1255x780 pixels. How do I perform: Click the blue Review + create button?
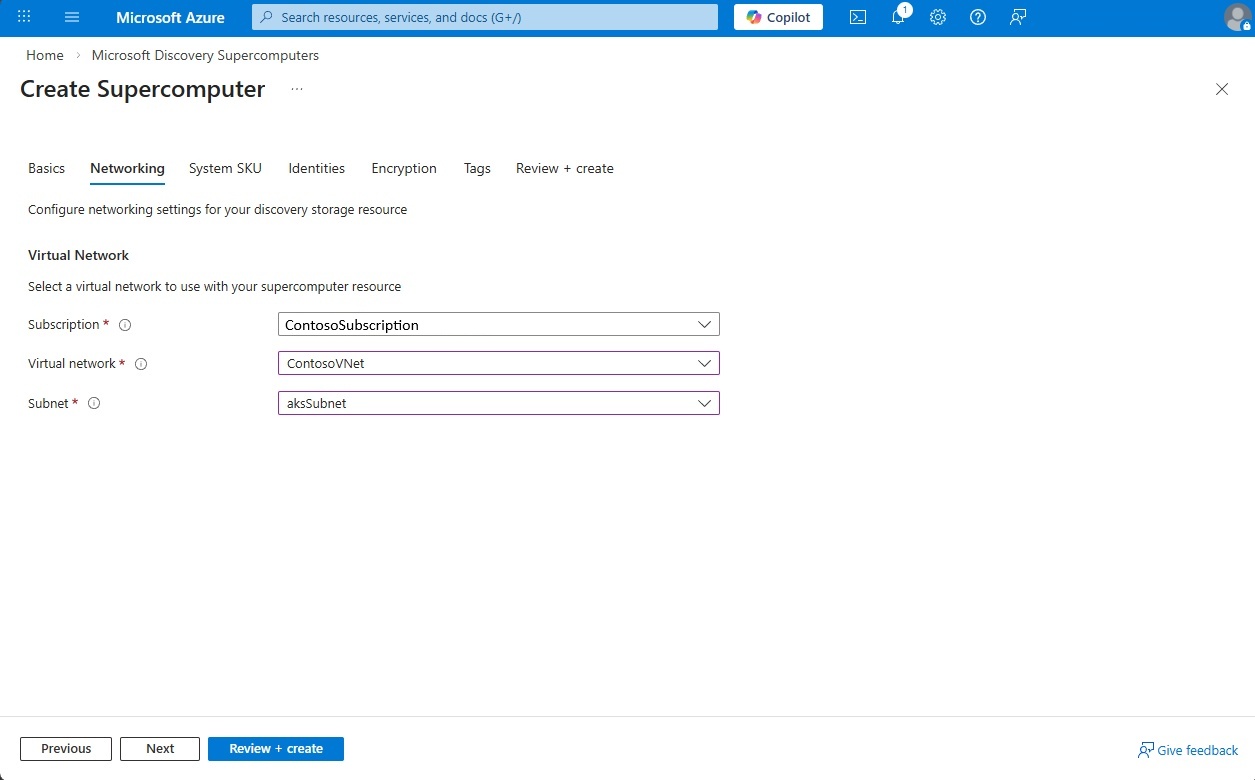[276, 749]
